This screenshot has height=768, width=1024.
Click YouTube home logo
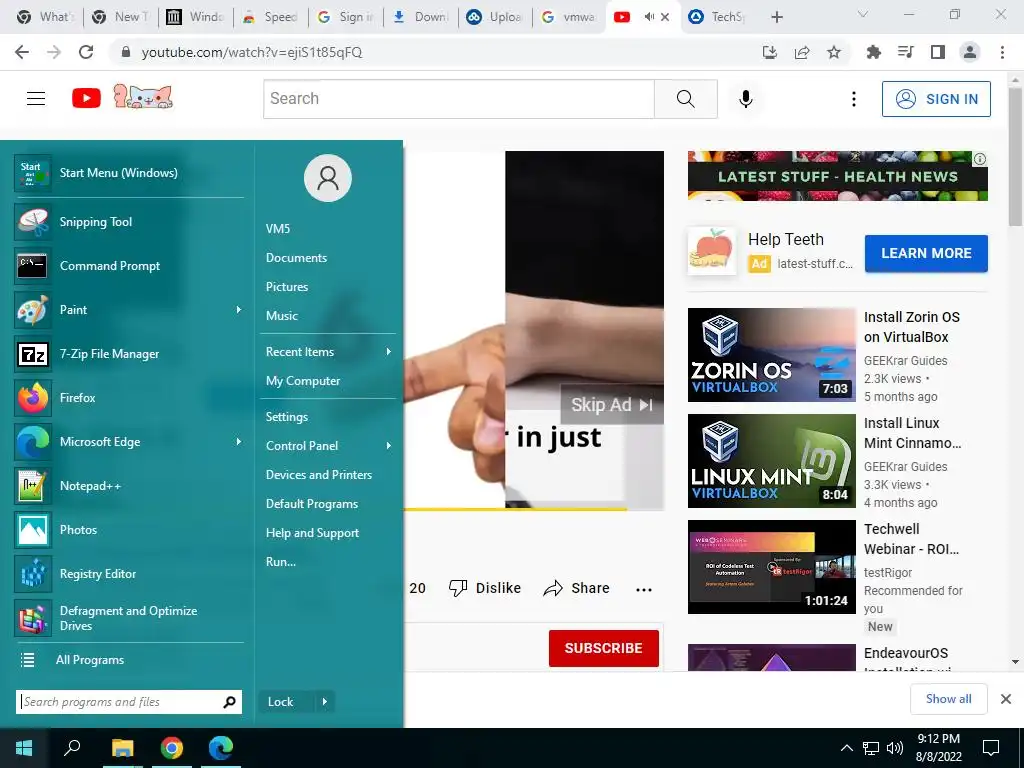[x=86, y=98]
